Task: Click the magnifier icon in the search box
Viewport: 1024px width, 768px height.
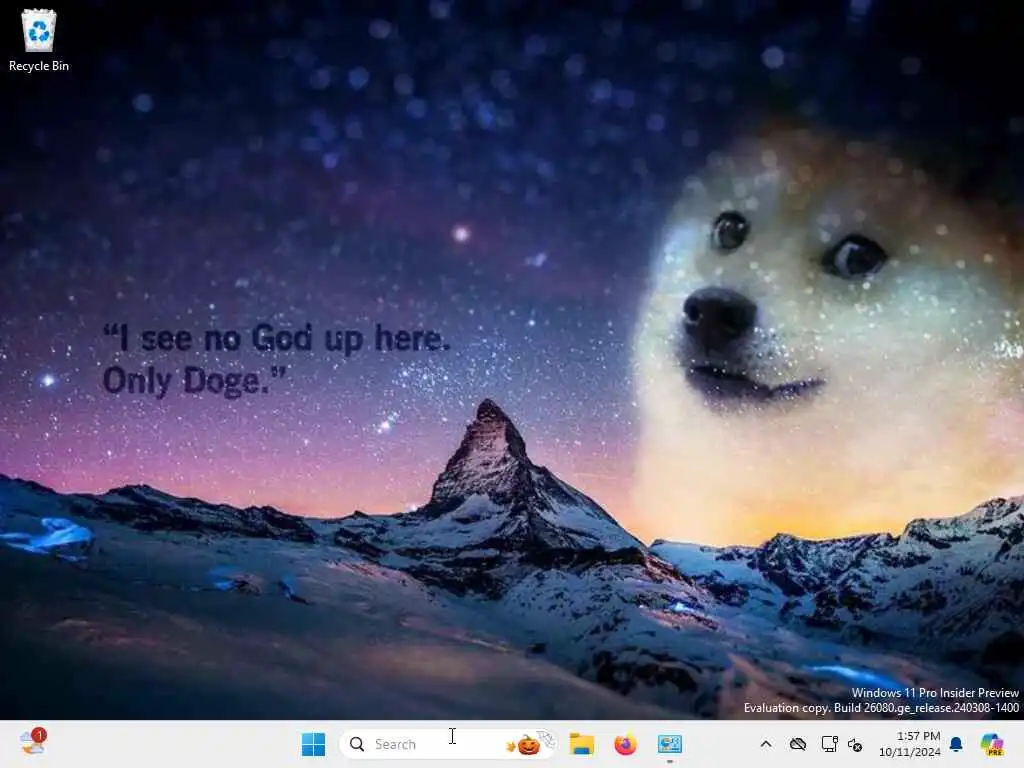Action: pyautogui.click(x=357, y=744)
